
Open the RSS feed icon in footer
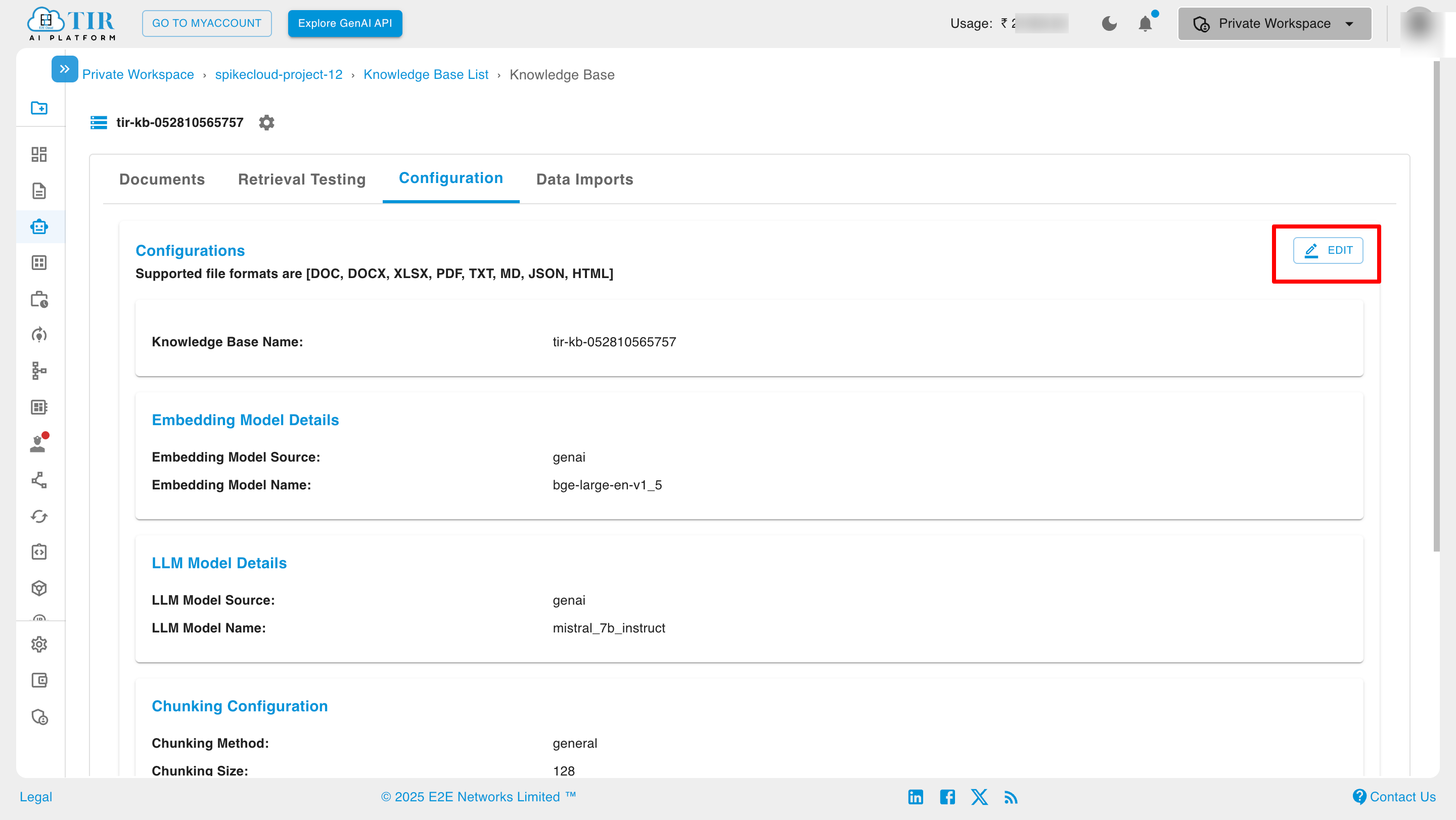click(x=1011, y=797)
